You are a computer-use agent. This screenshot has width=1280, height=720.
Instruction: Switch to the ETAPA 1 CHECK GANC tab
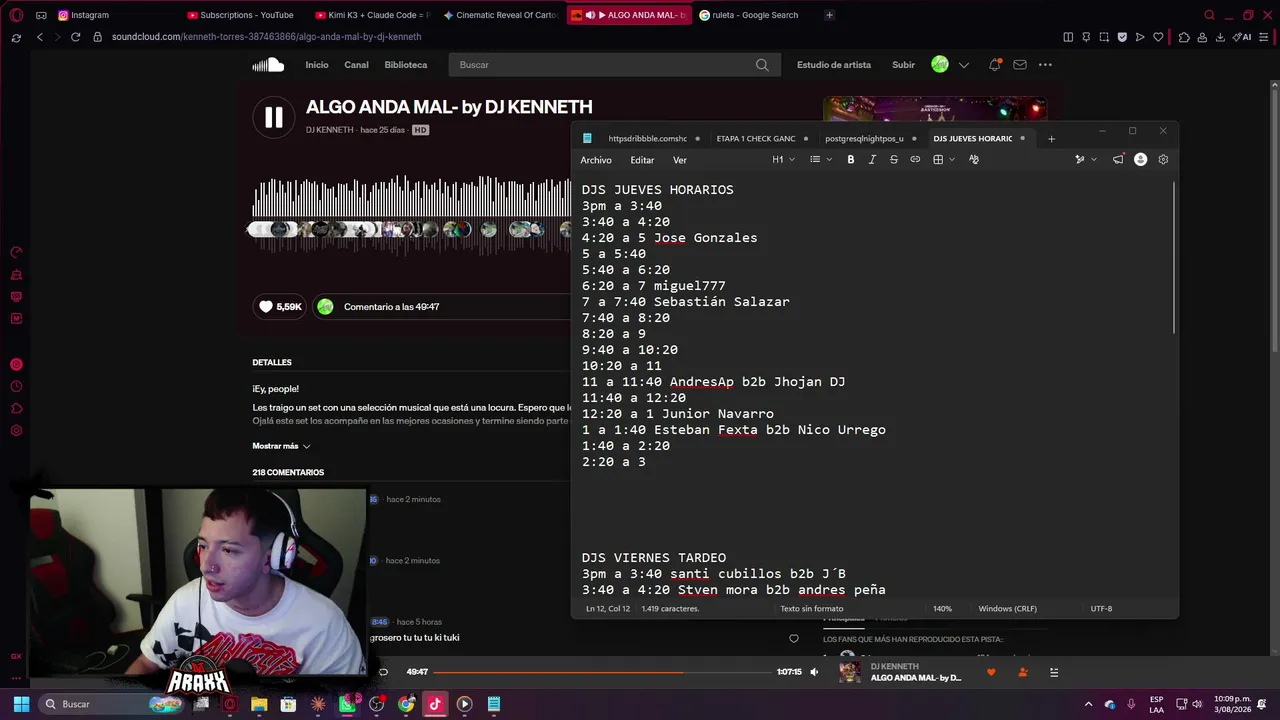pyautogui.click(x=756, y=139)
